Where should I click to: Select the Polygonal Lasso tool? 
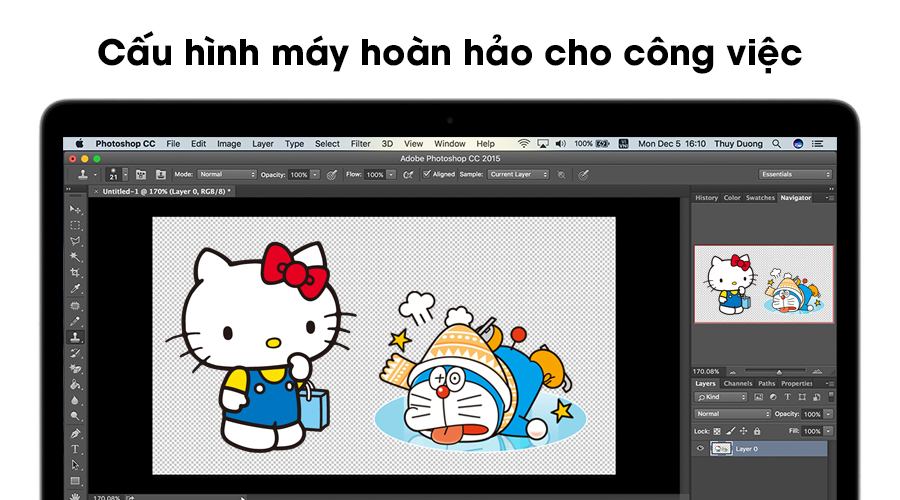(75, 241)
